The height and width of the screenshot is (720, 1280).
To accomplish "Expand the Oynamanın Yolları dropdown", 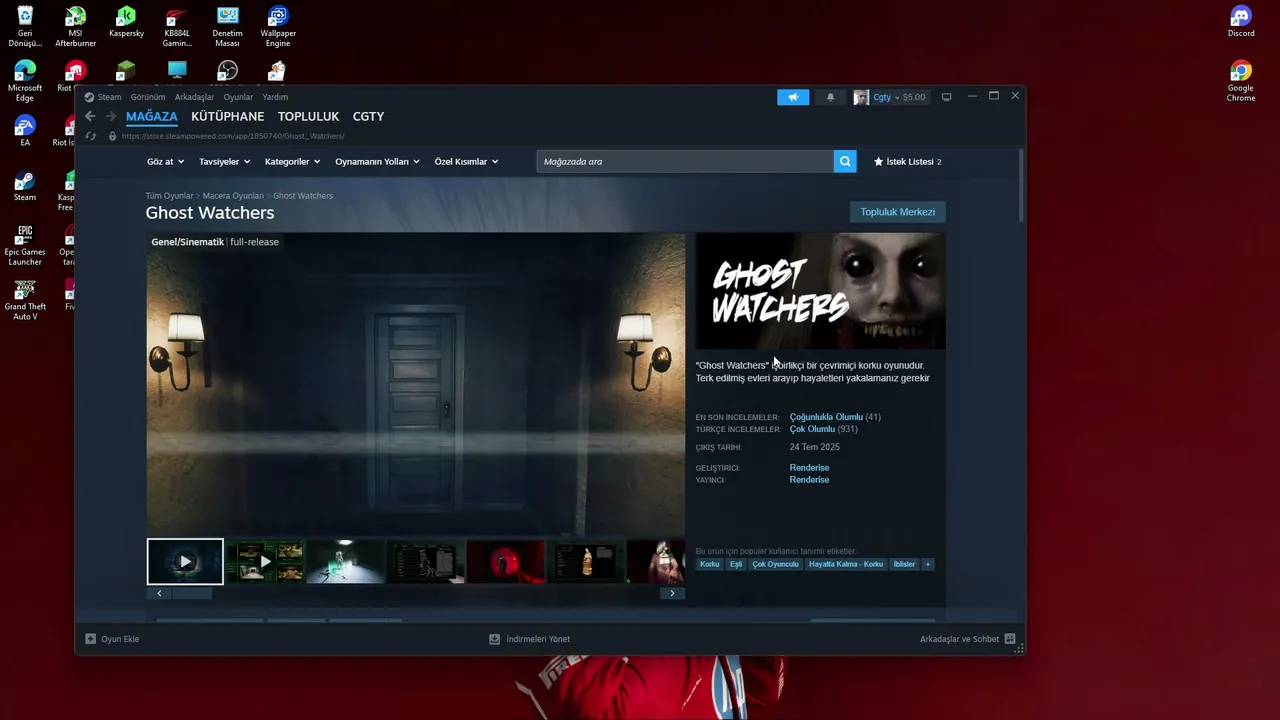I will pyautogui.click(x=377, y=161).
